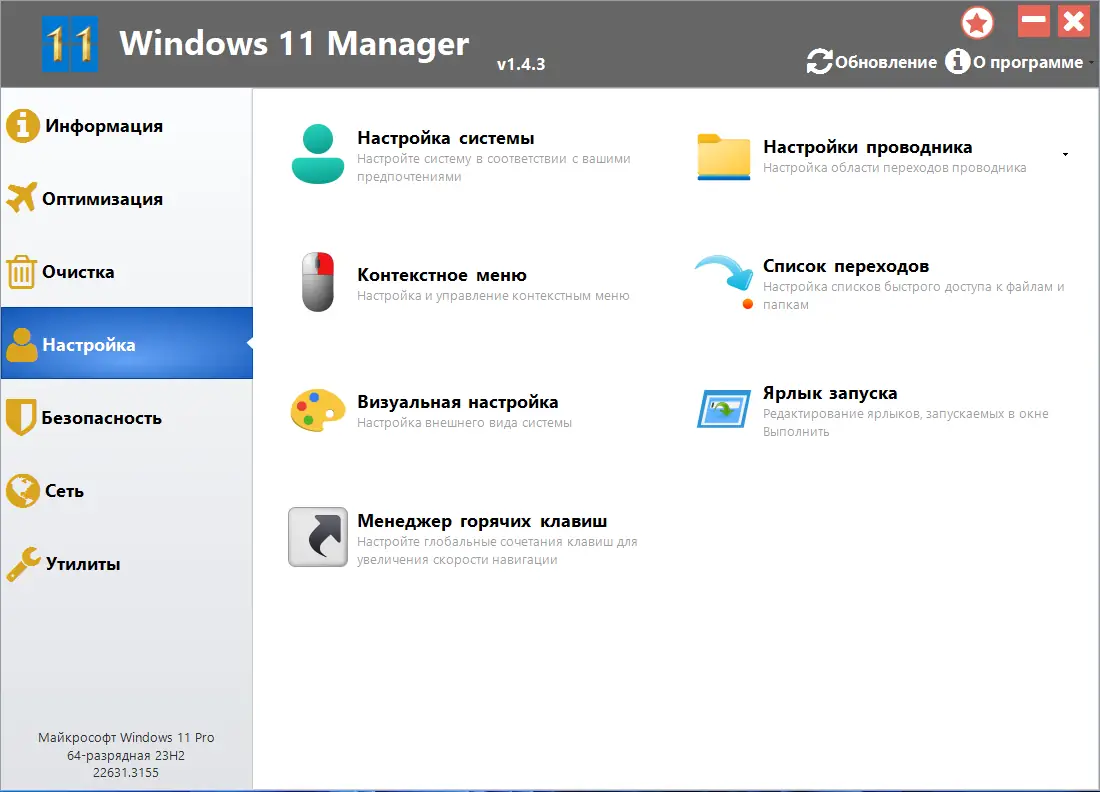
Task: Click the Настройки проводника folder icon
Action: 724,156
